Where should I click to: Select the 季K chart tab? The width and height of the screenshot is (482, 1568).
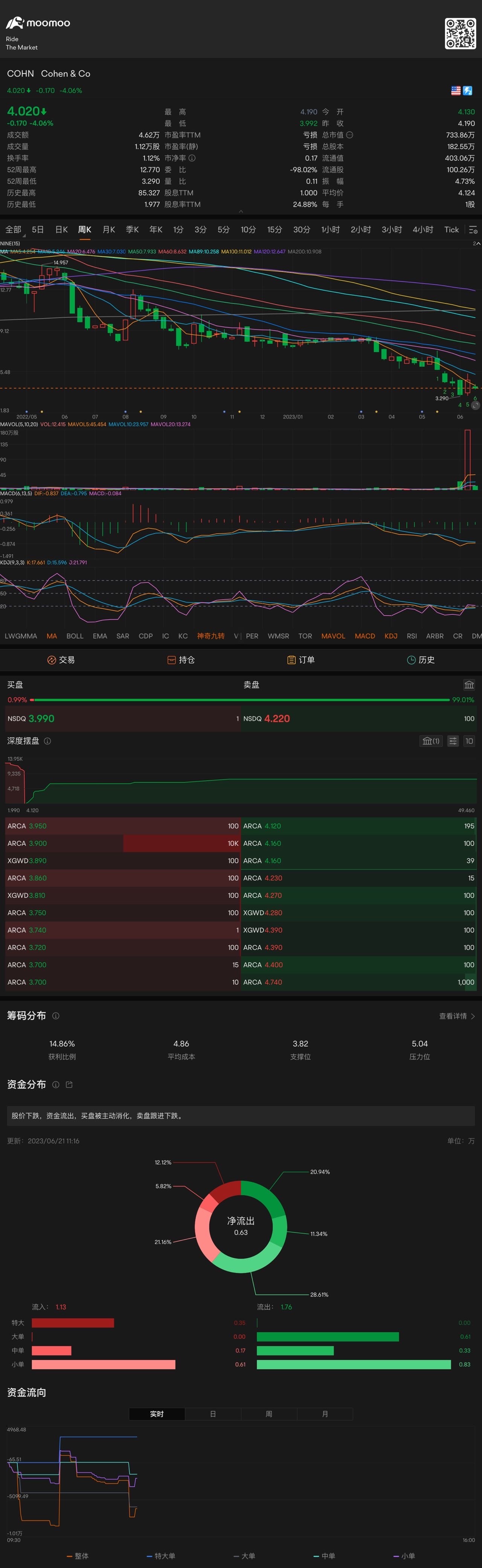(x=133, y=230)
